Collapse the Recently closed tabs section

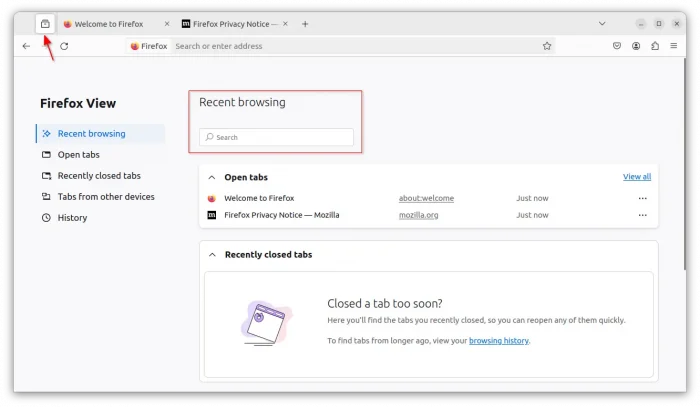[x=212, y=255]
